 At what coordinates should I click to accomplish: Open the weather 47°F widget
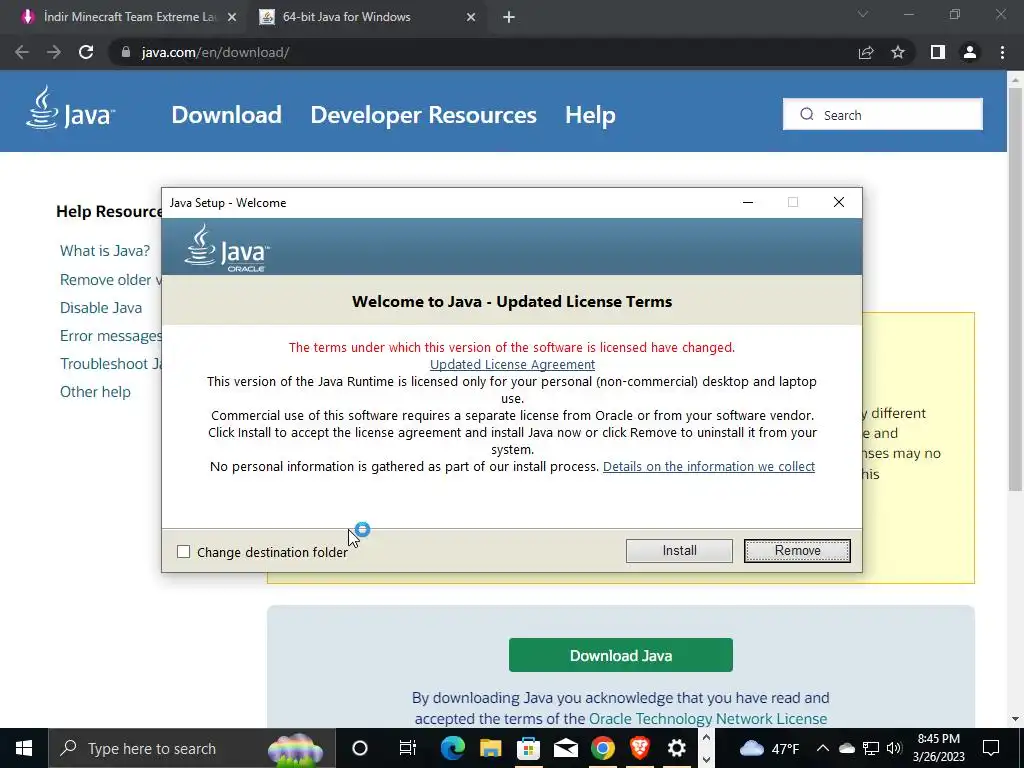[x=770, y=748]
